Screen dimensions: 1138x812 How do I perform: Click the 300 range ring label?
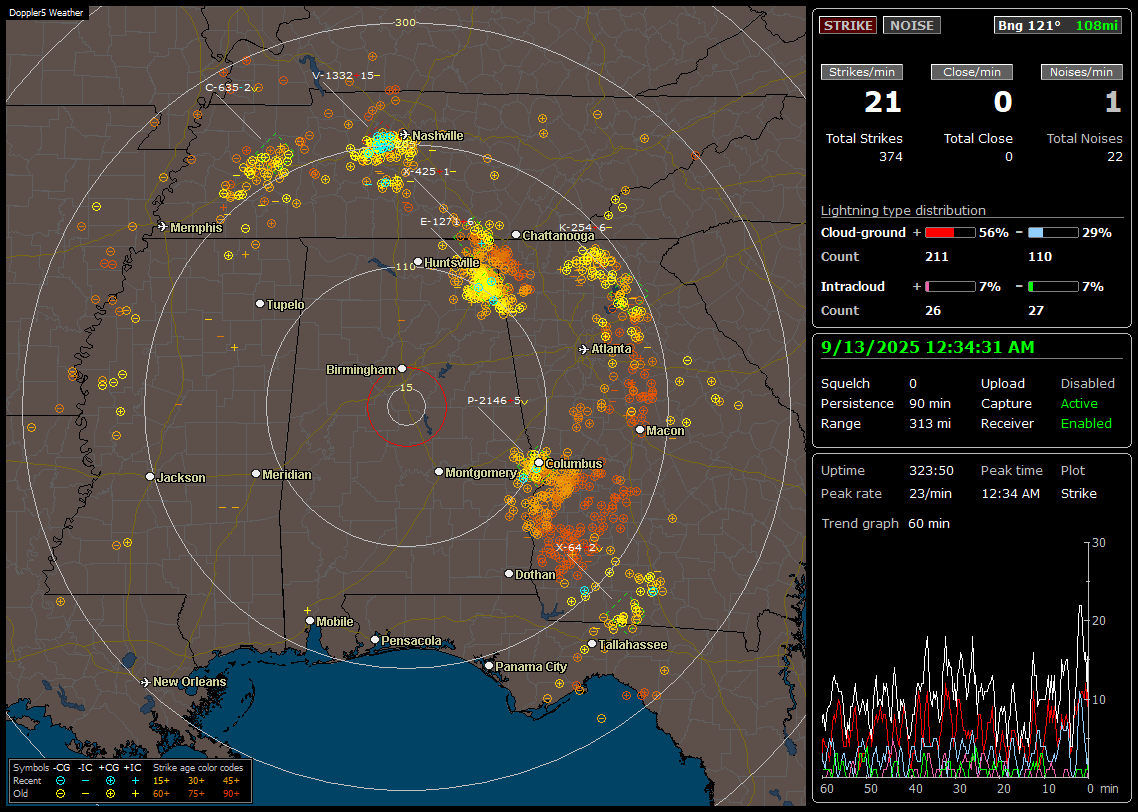(x=405, y=22)
